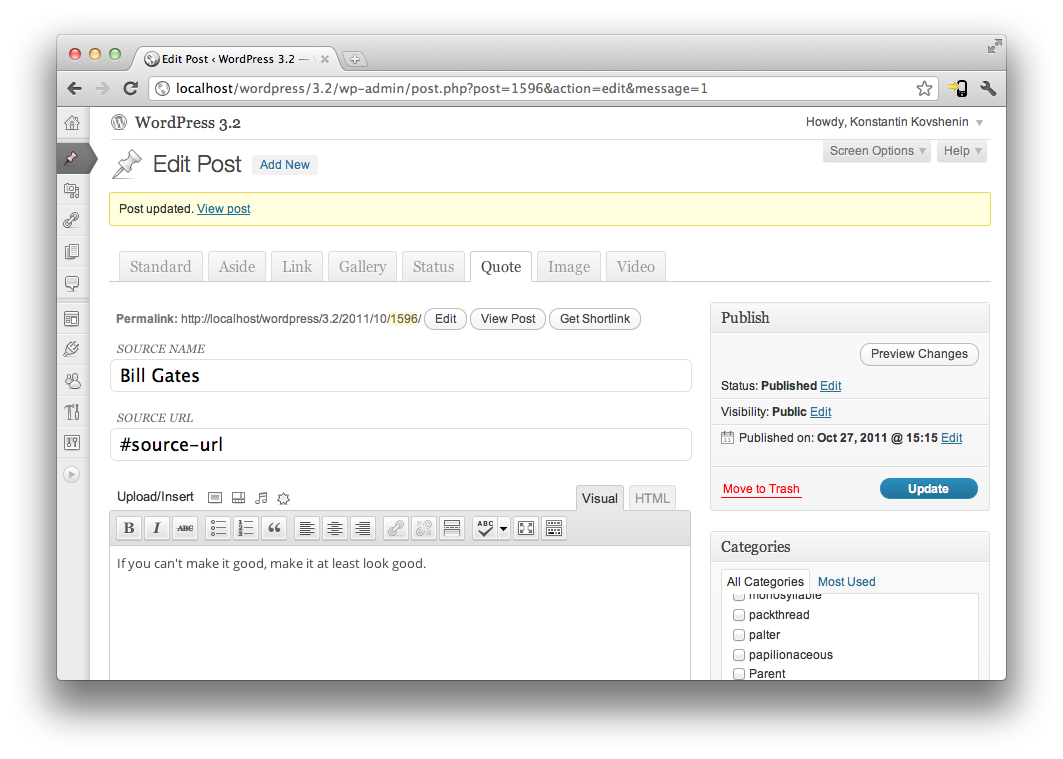Viewport: 1063px width, 759px height.
Task: Click the Unlink broken chain button
Action: click(x=424, y=528)
